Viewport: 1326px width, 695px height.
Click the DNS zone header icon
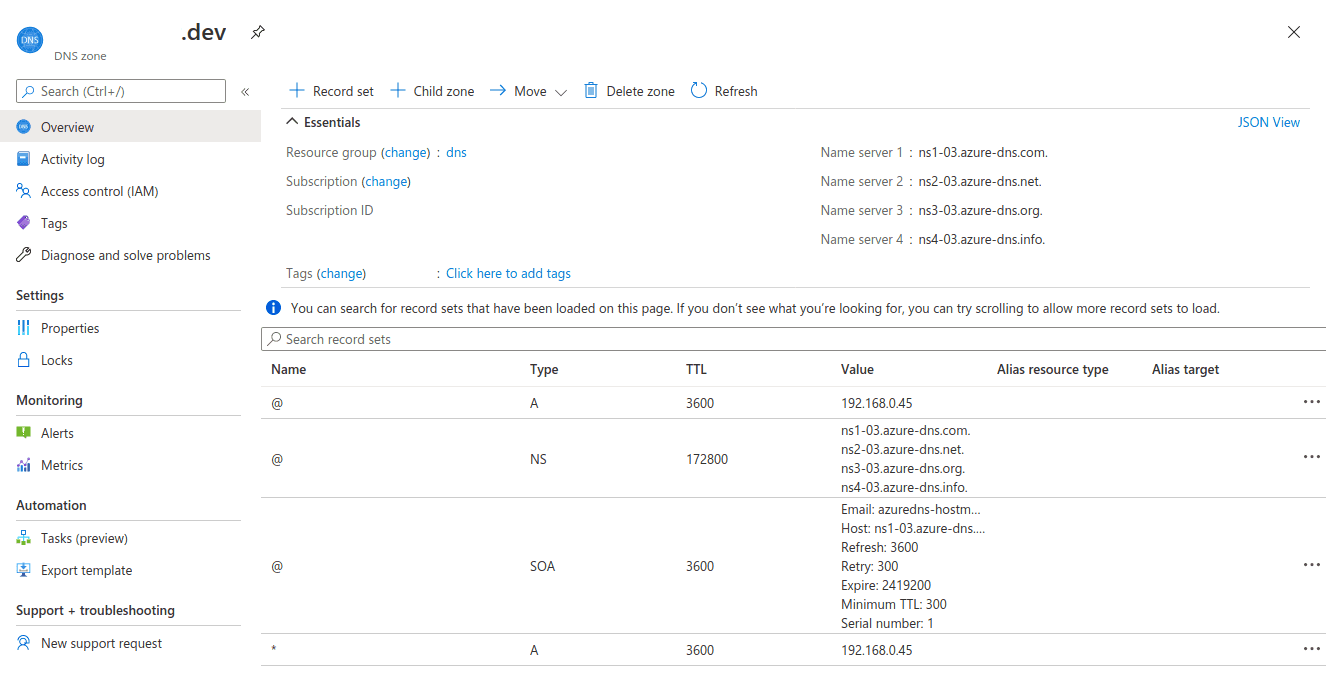coord(29,39)
